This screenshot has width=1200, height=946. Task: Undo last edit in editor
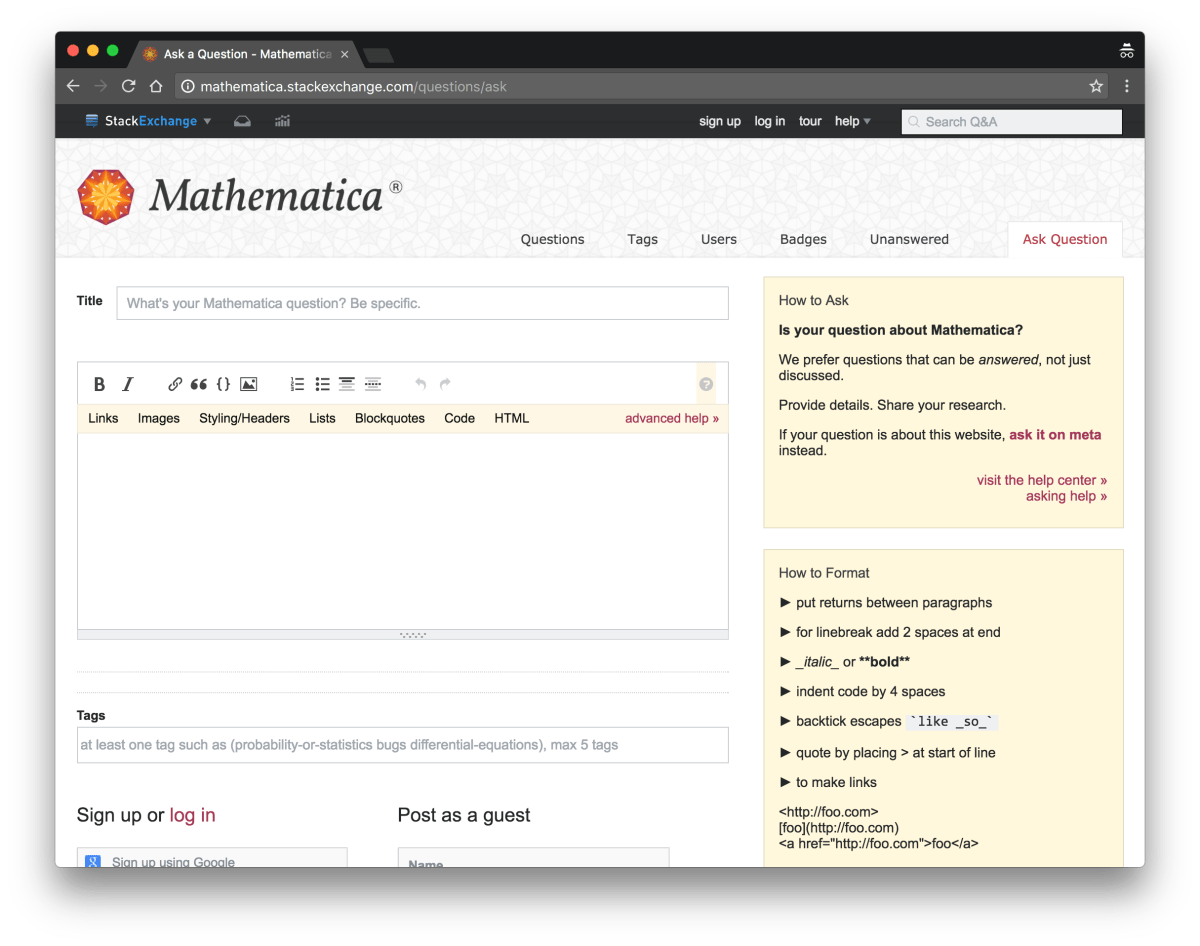pos(420,384)
